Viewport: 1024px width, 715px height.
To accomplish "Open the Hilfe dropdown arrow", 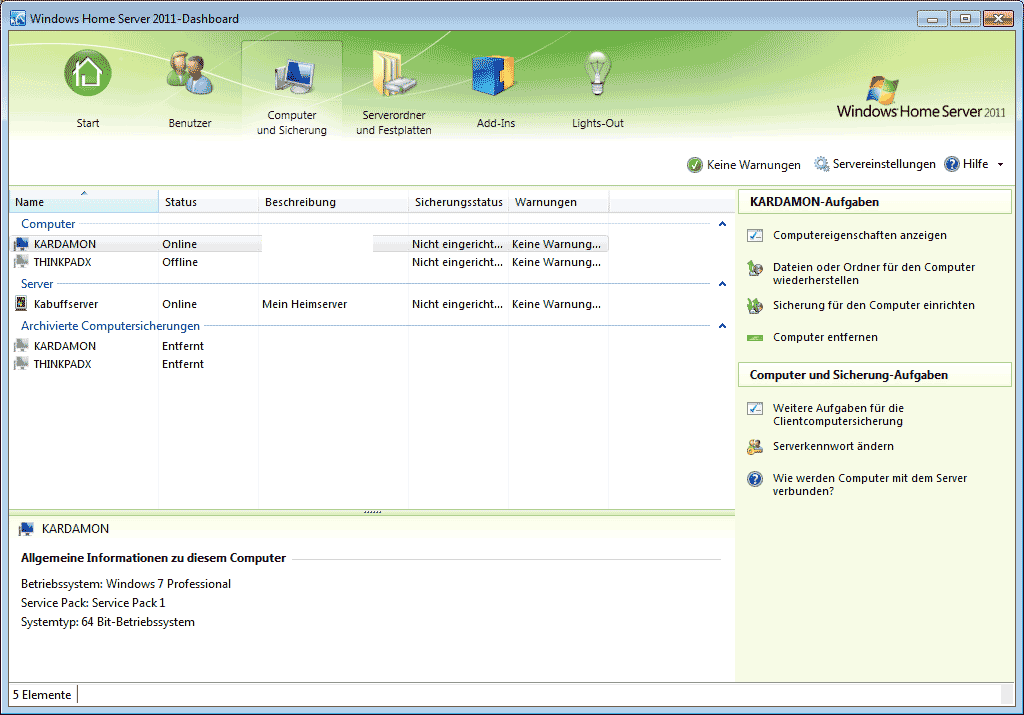I will tap(1000, 165).
